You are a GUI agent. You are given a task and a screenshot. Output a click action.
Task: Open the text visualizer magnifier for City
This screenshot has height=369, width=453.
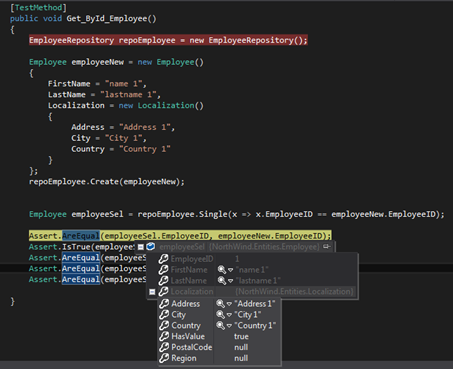pos(220,315)
